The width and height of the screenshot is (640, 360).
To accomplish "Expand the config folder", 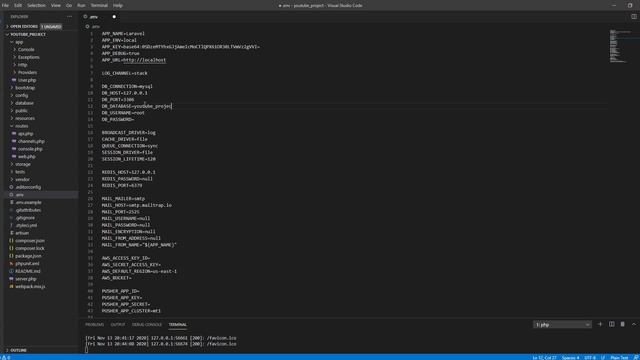I will click(22, 96).
